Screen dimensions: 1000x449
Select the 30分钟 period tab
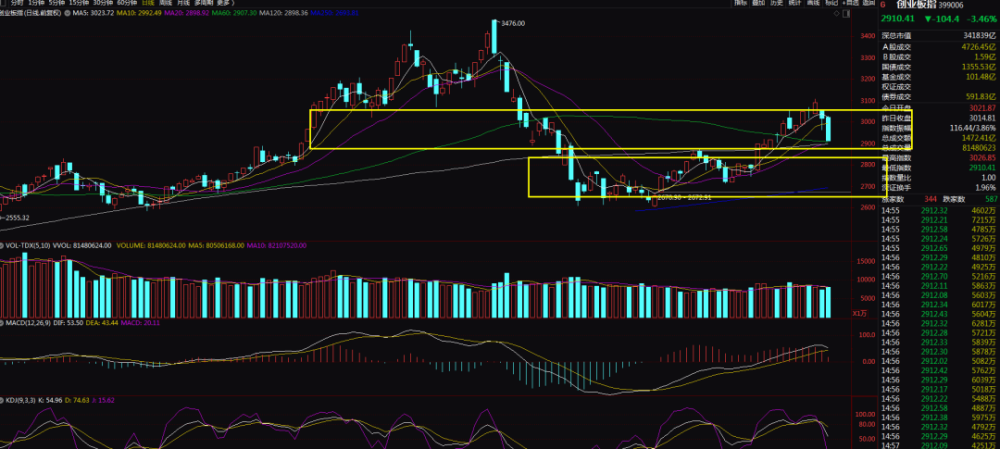103,3
